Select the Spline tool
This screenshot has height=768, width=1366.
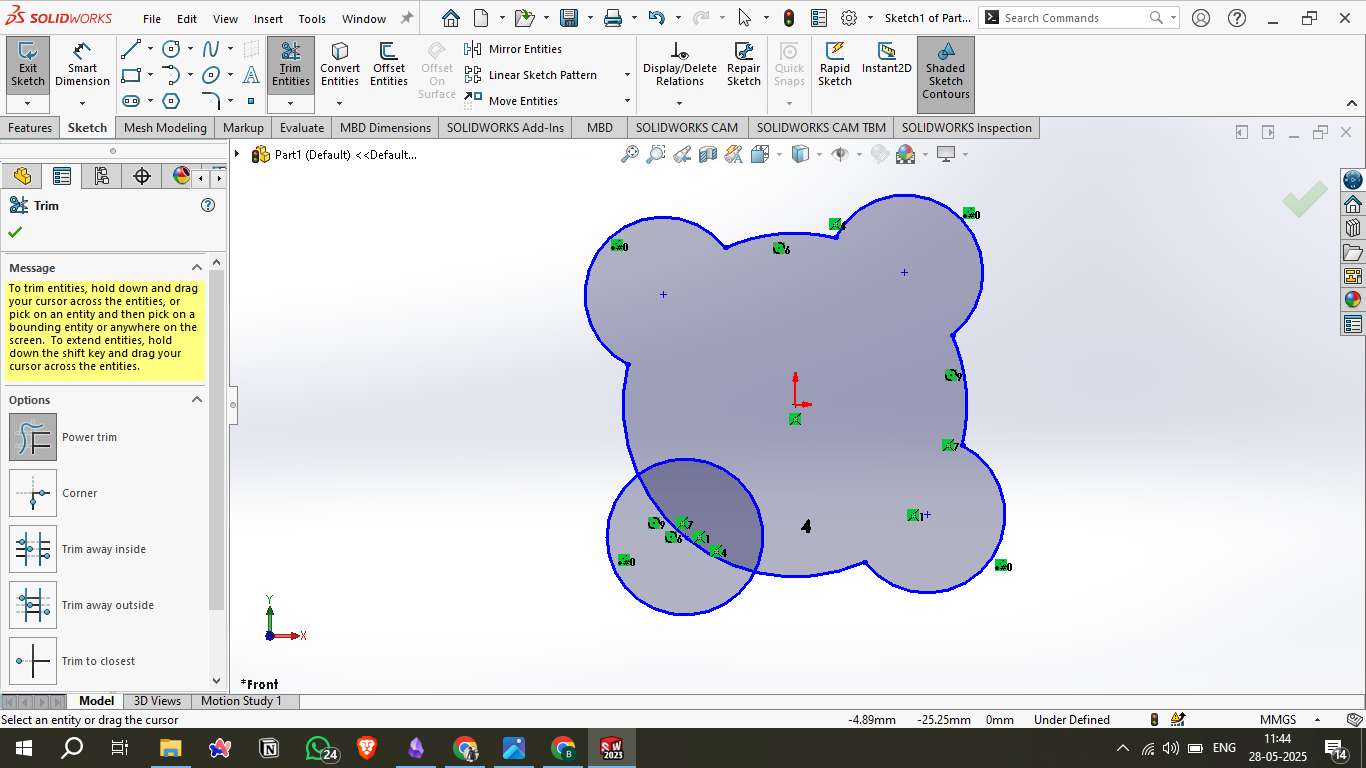[211, 49]
